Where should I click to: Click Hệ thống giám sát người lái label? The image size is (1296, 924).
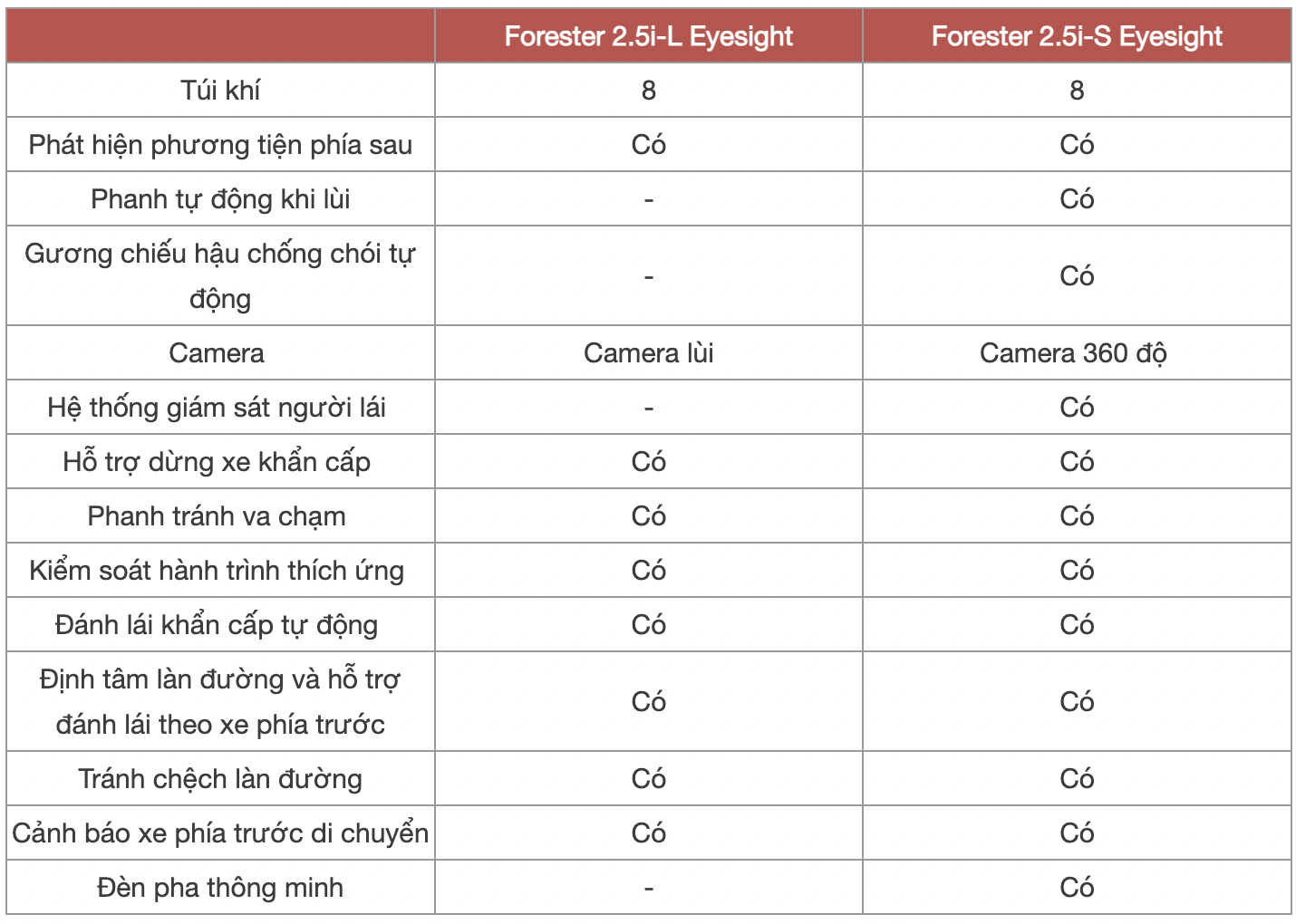217,408
